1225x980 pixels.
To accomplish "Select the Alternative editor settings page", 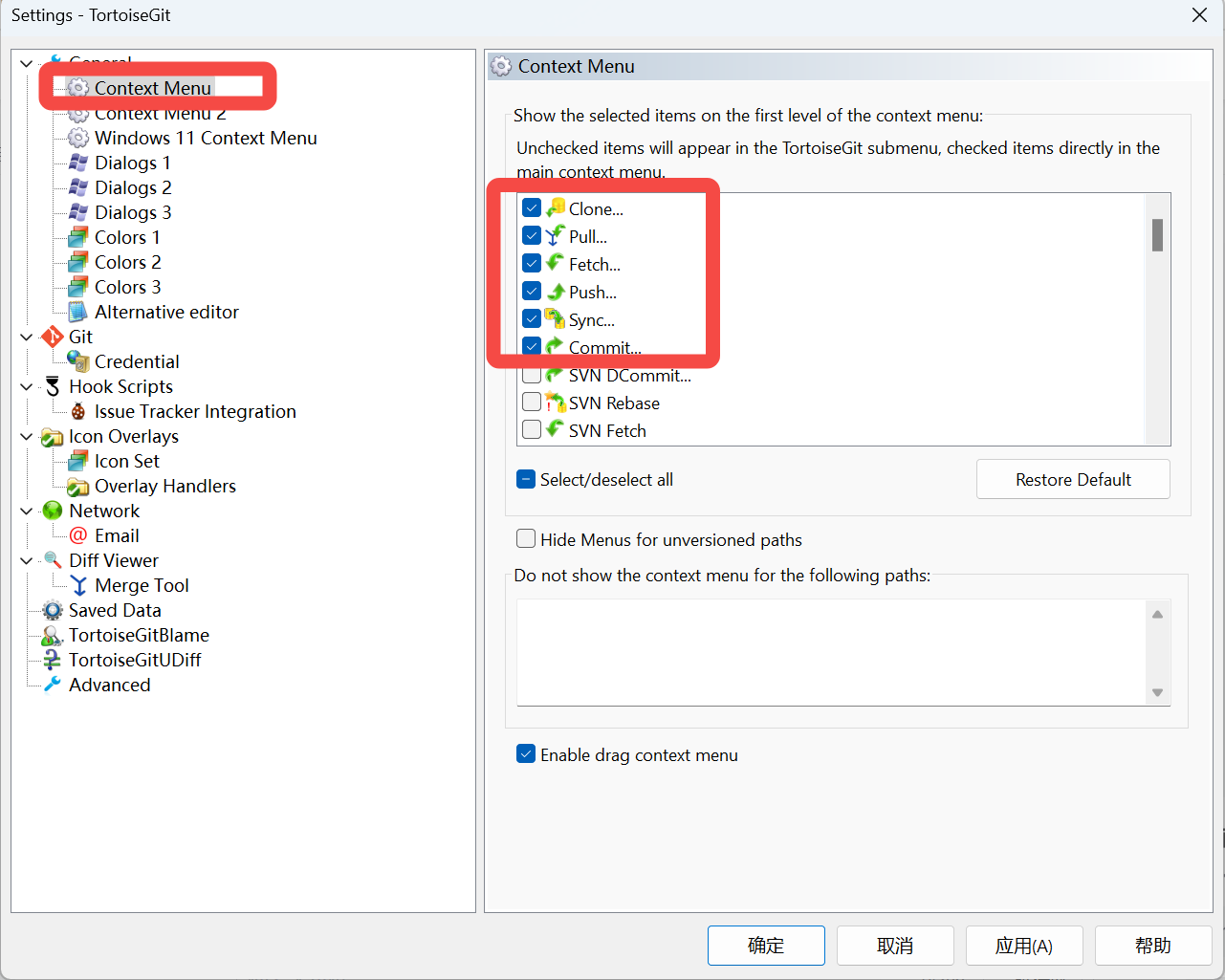I will [x=166, y=313].
